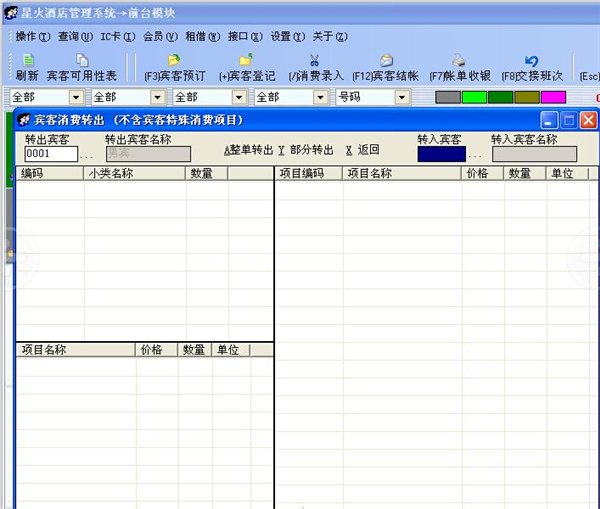Click 单位 header in the bottom-left table
Viewport: 600px width, 509px height.
(231, 350)
